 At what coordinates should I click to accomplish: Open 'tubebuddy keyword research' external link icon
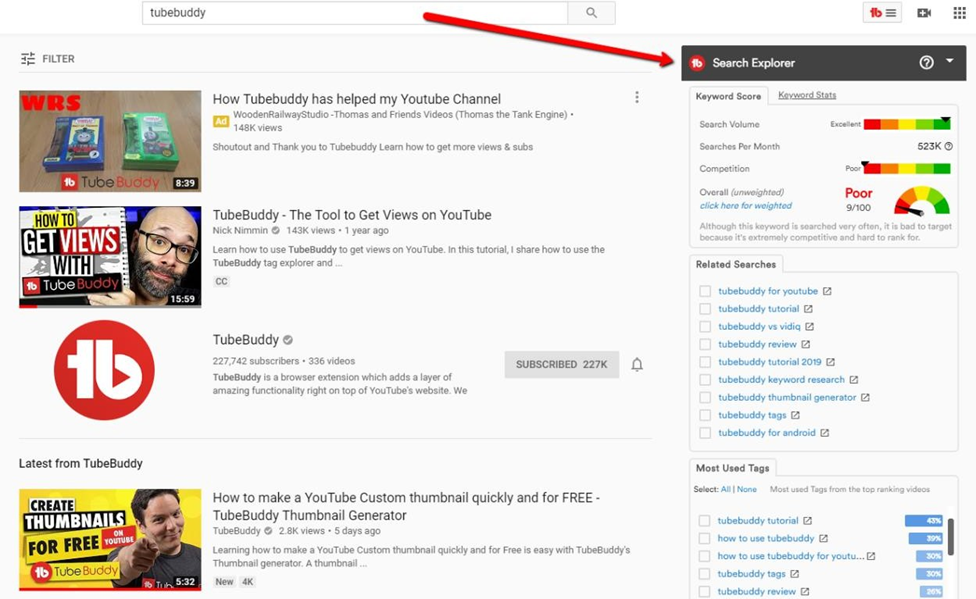[854, 380]
